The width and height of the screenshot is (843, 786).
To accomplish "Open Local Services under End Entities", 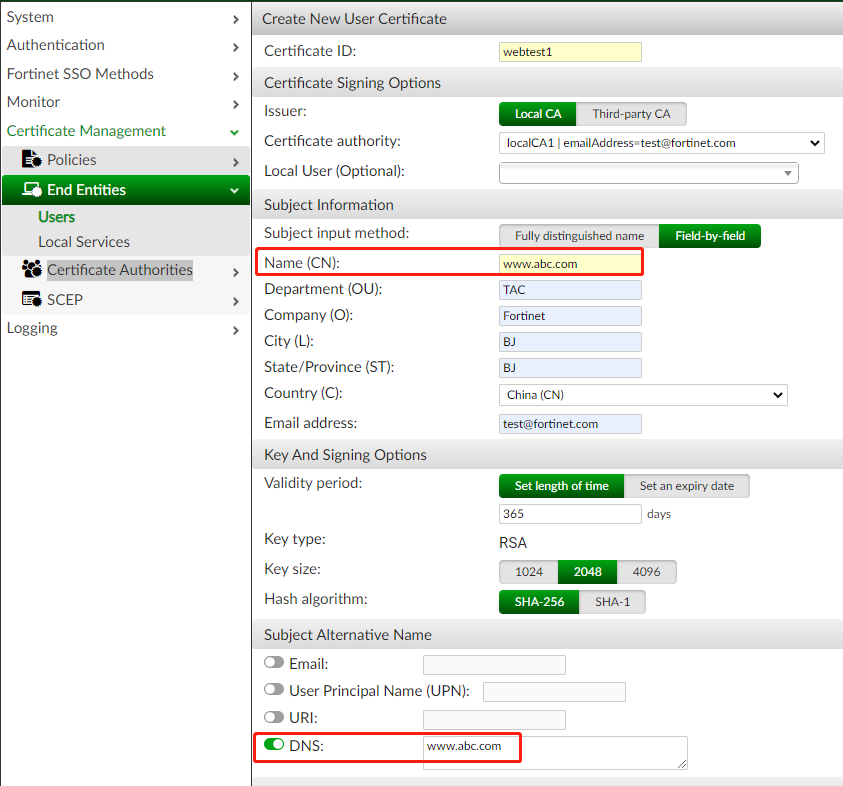I will pos(84,242).
